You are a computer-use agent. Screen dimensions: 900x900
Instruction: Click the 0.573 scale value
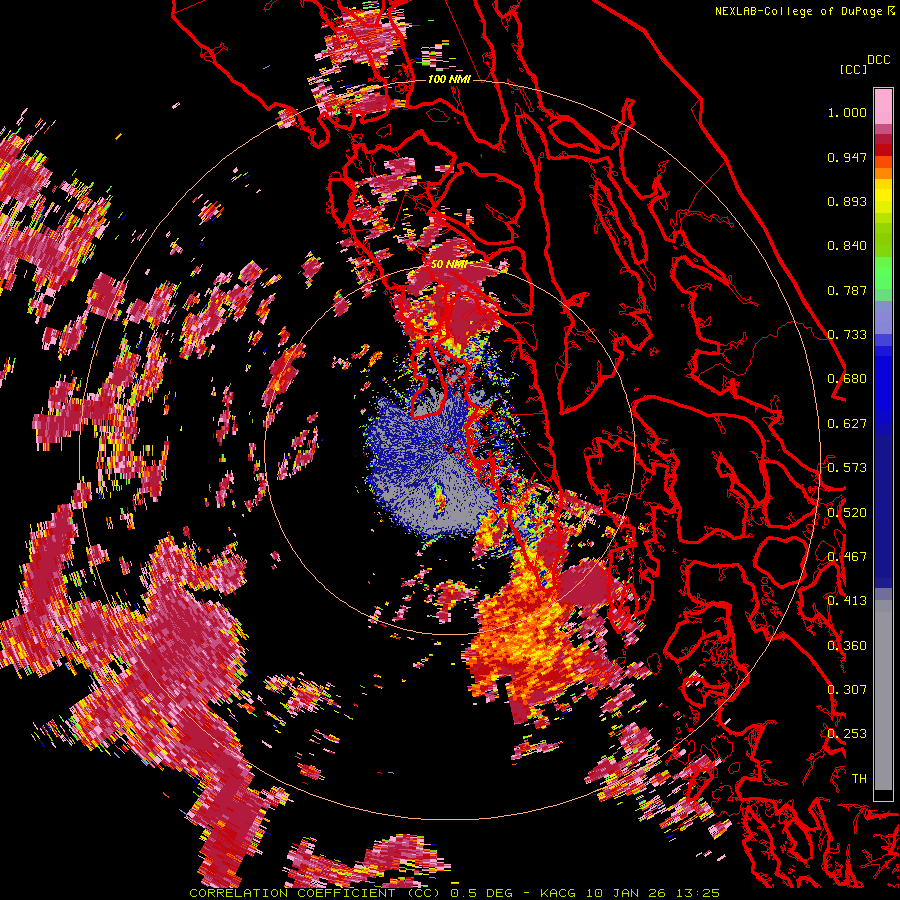(847, 468)
